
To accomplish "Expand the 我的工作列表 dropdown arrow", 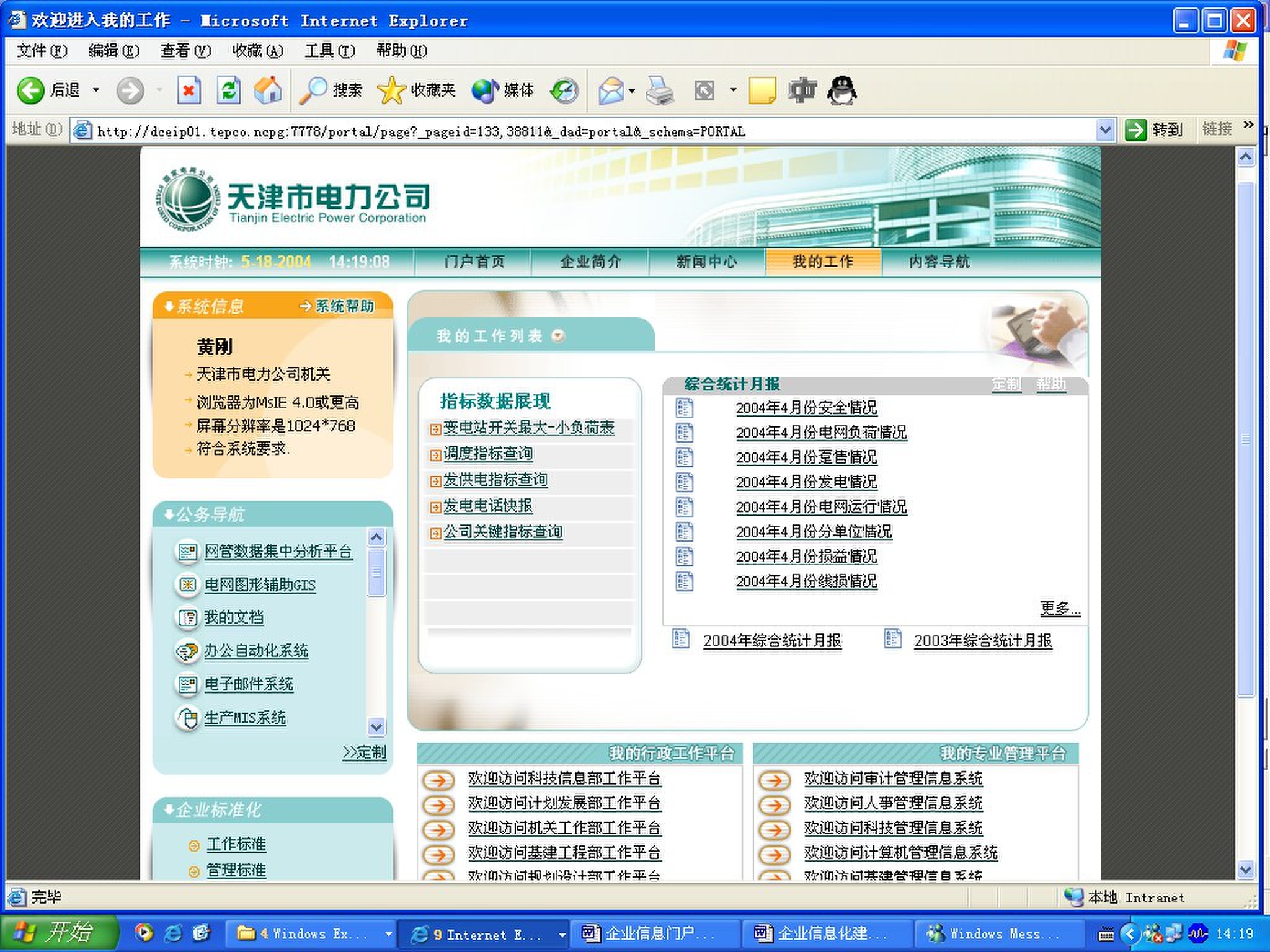I will point(558,336).
